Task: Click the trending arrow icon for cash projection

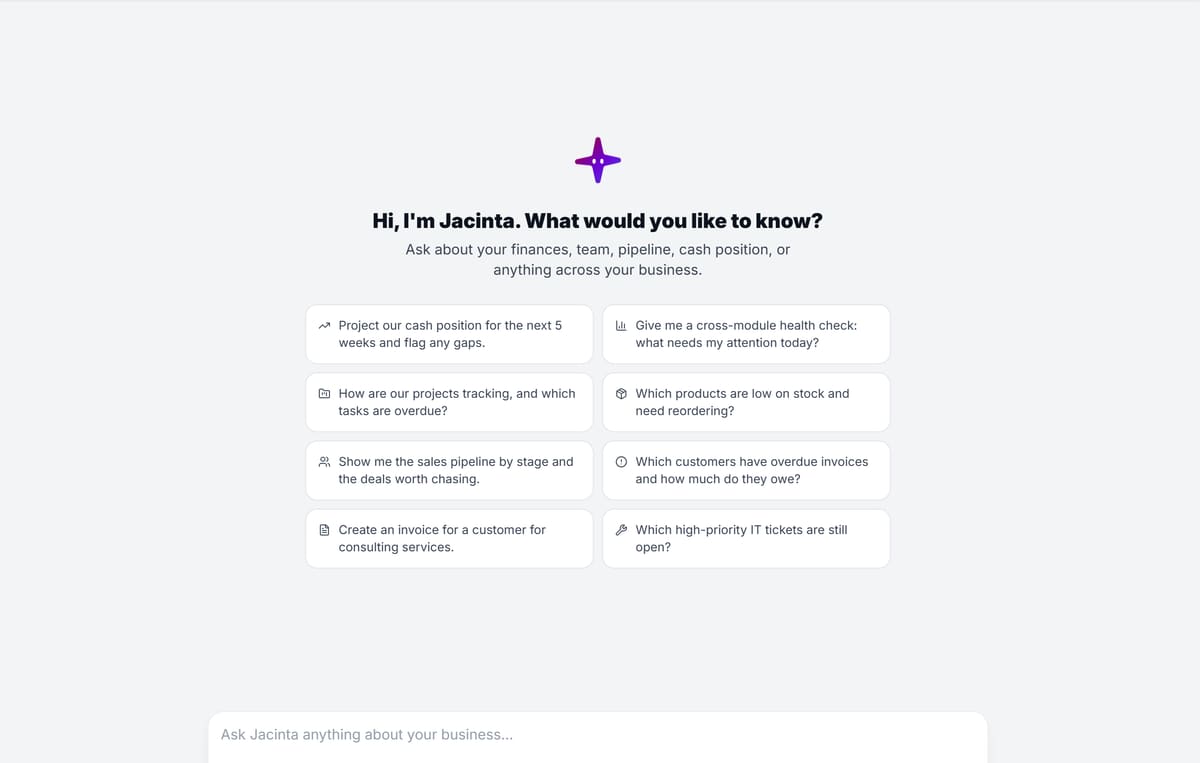Action: (x=324, y=326)
